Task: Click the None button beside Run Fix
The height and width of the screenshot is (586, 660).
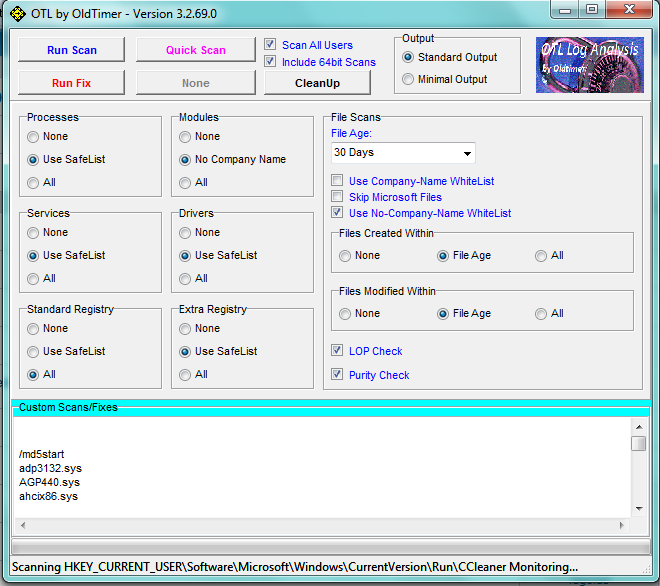Action: pyautogui.click(x=196, y=83)
